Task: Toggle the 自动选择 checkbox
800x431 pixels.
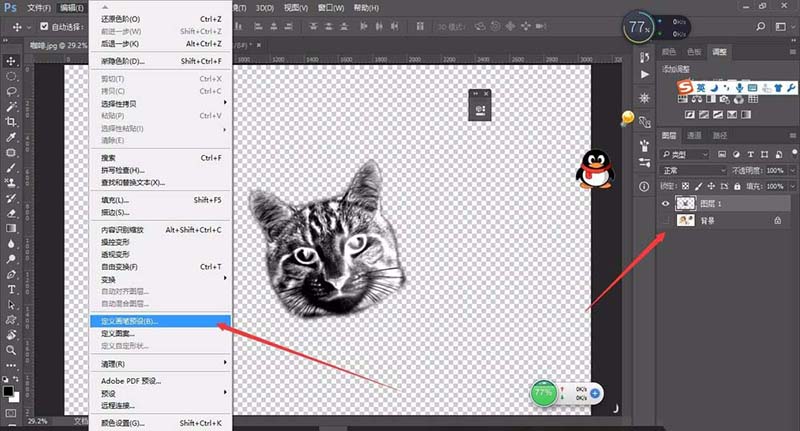Action: click(x=44, y=27)
